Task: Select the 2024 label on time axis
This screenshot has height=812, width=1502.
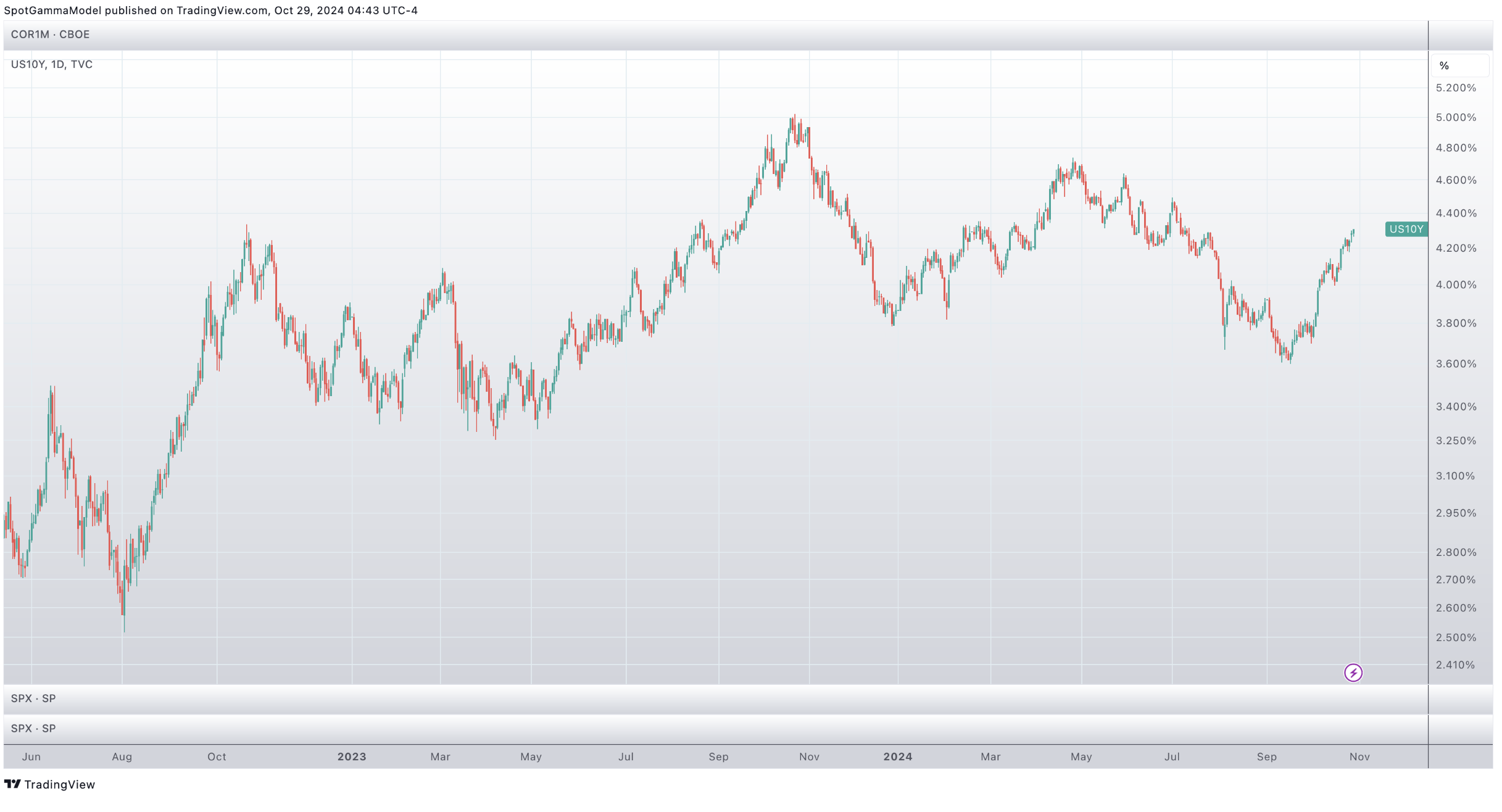Action: tap(897, 756)
